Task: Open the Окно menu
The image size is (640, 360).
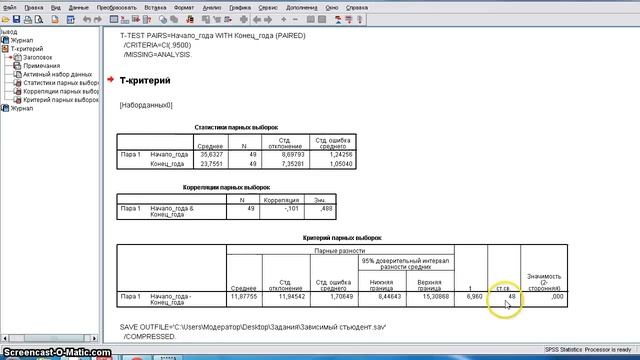Action: point(332,7)
